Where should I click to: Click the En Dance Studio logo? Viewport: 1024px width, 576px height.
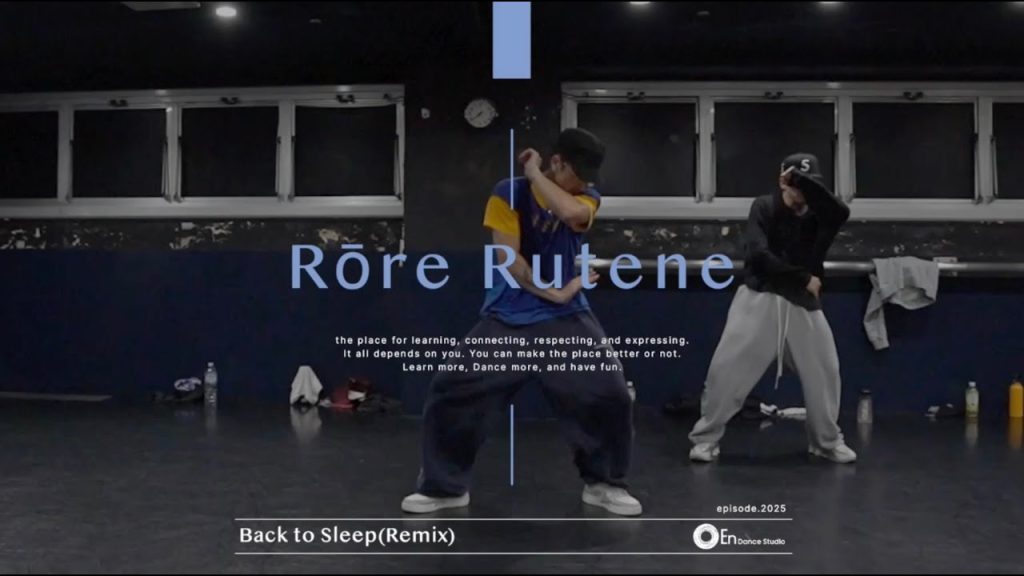tap(739, 537)
